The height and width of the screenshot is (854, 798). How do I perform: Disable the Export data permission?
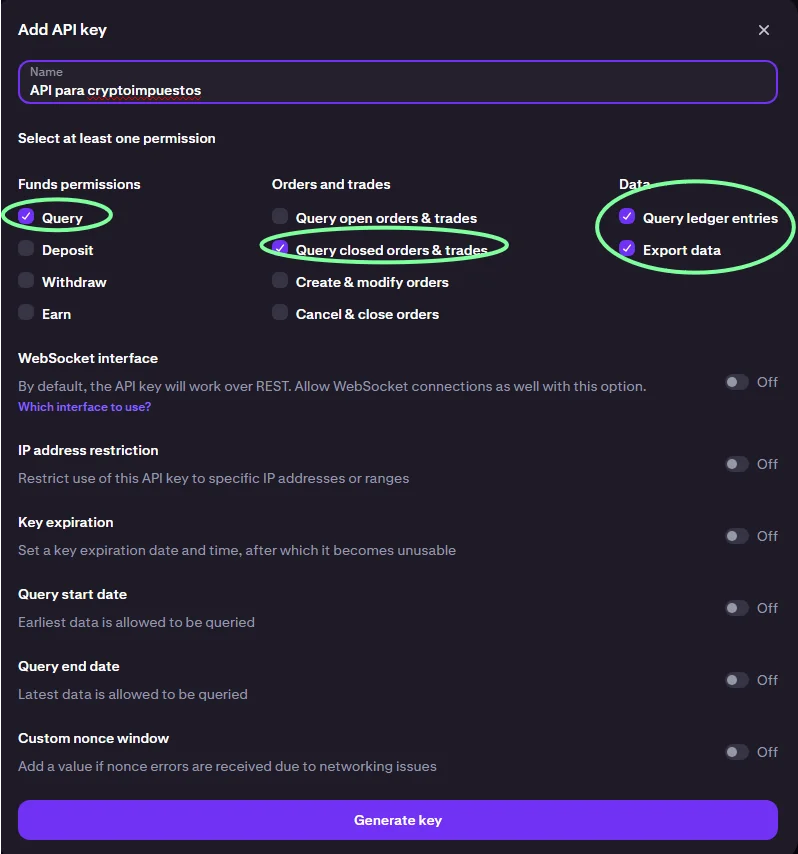[x=627, y=249]
